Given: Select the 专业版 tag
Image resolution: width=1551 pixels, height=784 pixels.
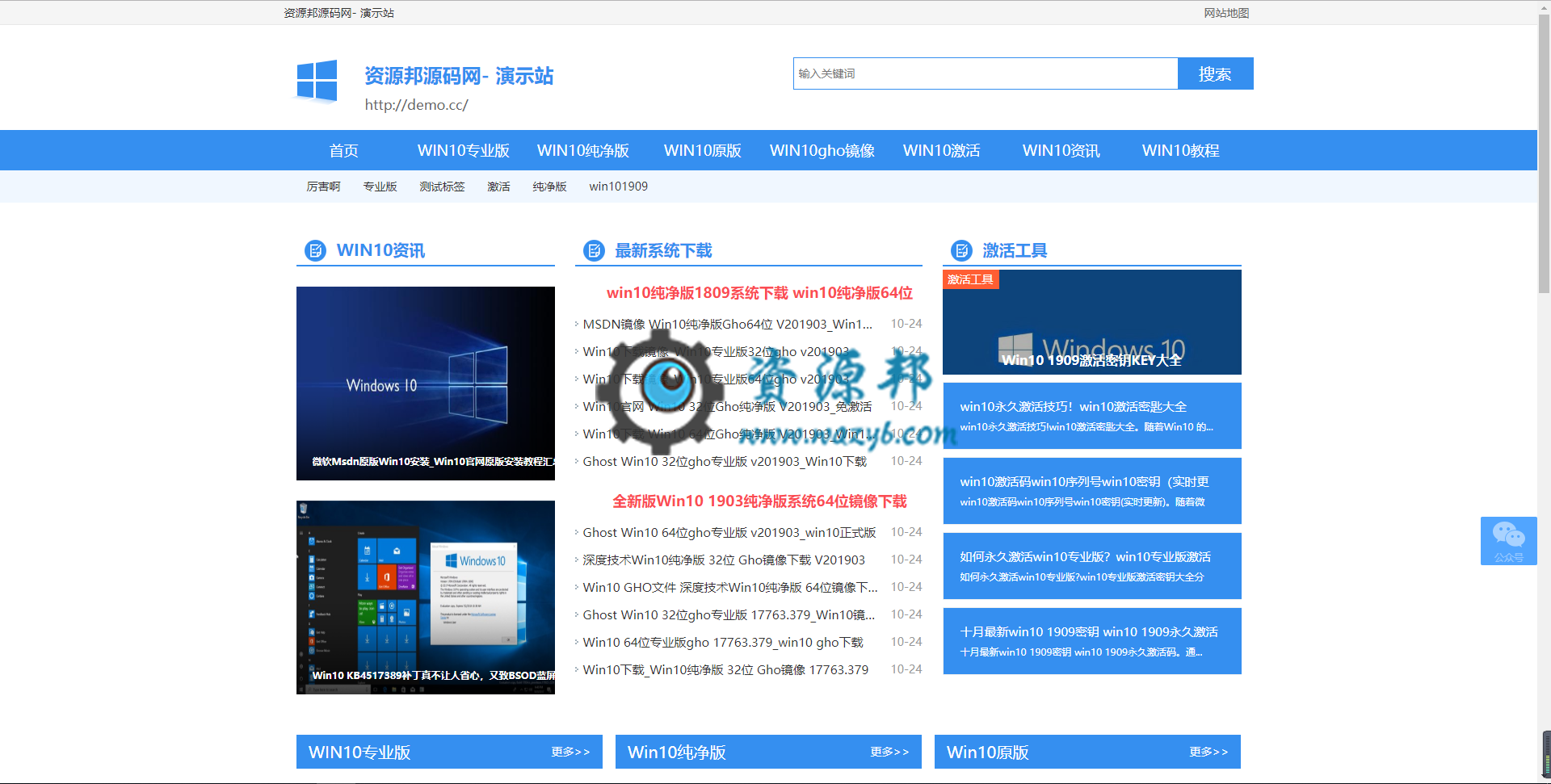Looking at the screenshot, I should tap(380, 187).
